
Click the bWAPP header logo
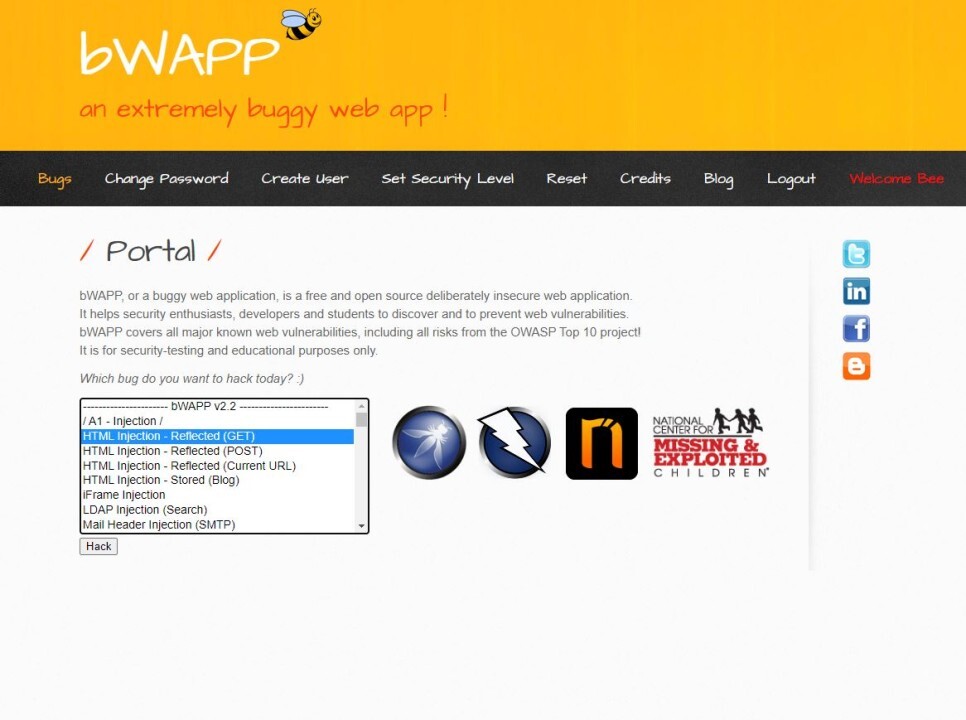tap(179, 54)
